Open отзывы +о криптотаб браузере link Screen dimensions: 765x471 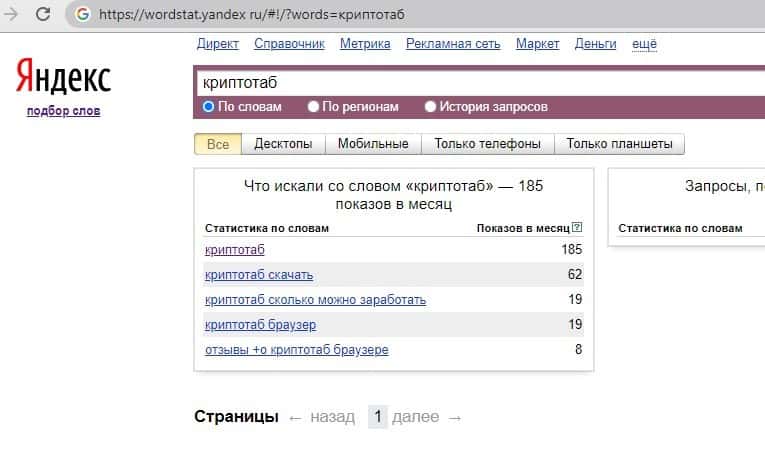[x=297, y=349]
